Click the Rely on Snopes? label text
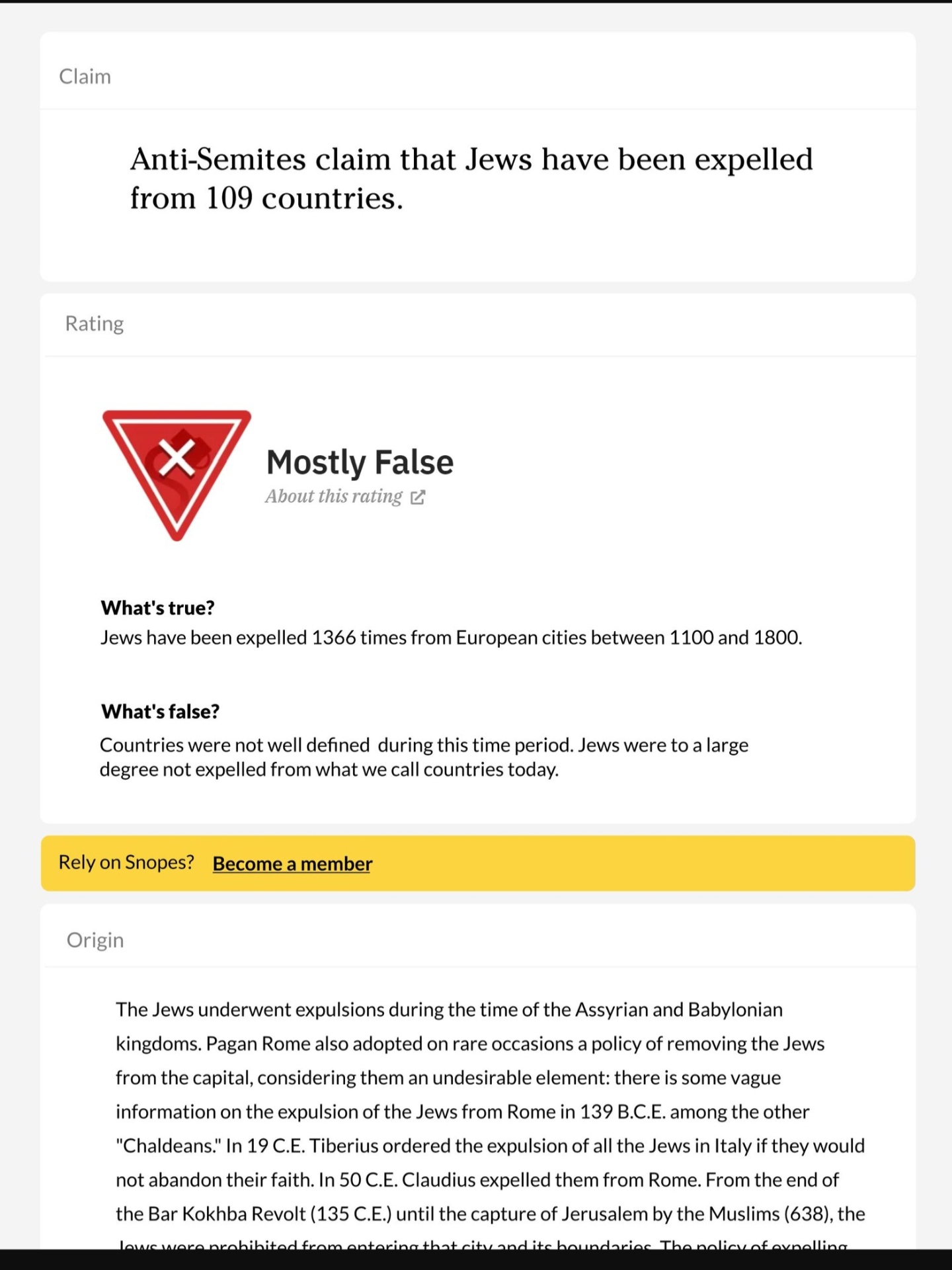The image size is (952, 1270). (x=126, y=863)
